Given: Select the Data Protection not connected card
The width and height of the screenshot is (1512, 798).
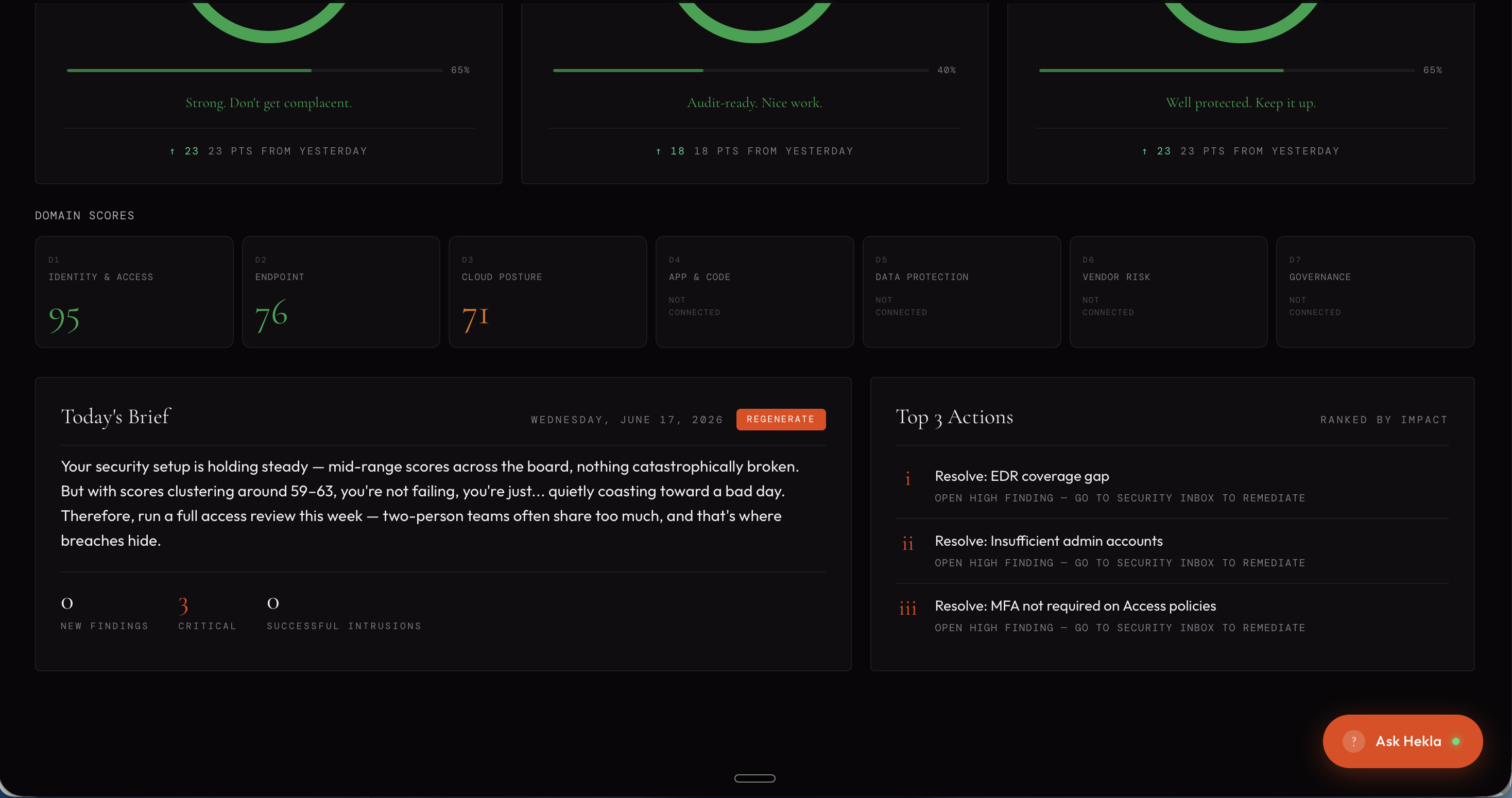Looking at the screenshot, I should click(x=961, y=291).
